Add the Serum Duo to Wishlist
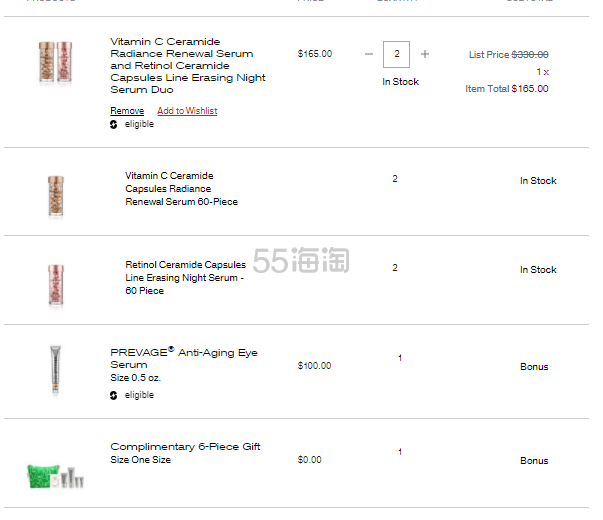Screen dimensions: 603x520 187,111
